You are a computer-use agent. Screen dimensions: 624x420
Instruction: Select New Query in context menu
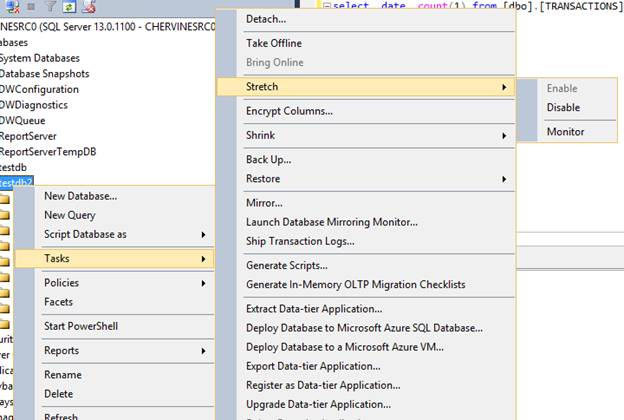70,215
